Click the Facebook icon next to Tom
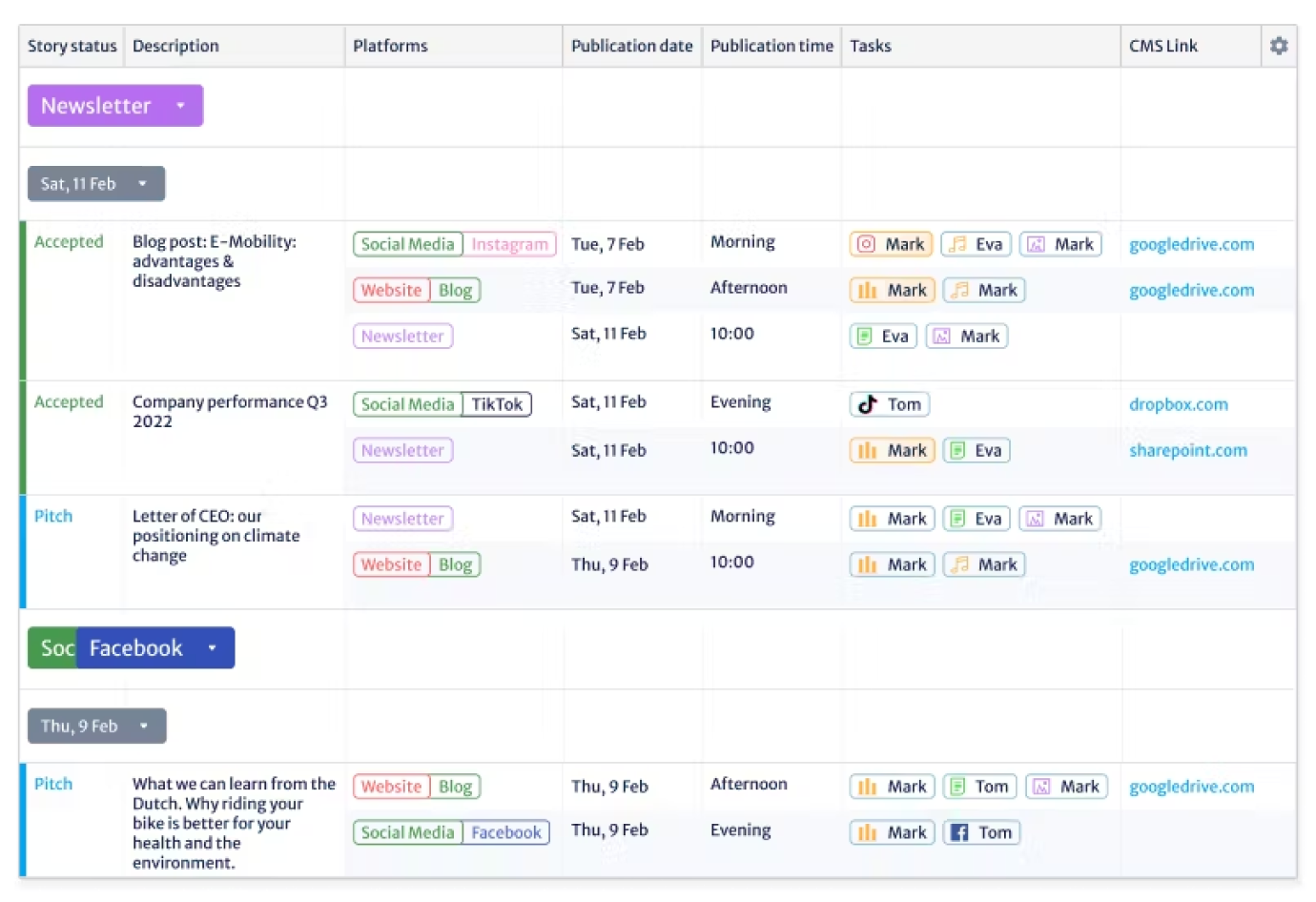Viewport: 1316px width, 902px height. point(960,831)
